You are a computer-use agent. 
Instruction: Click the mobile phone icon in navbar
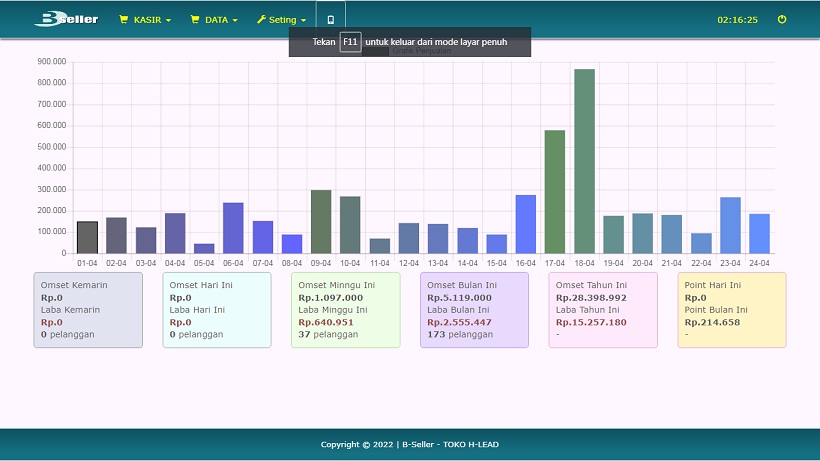click(x=331, y=19)
